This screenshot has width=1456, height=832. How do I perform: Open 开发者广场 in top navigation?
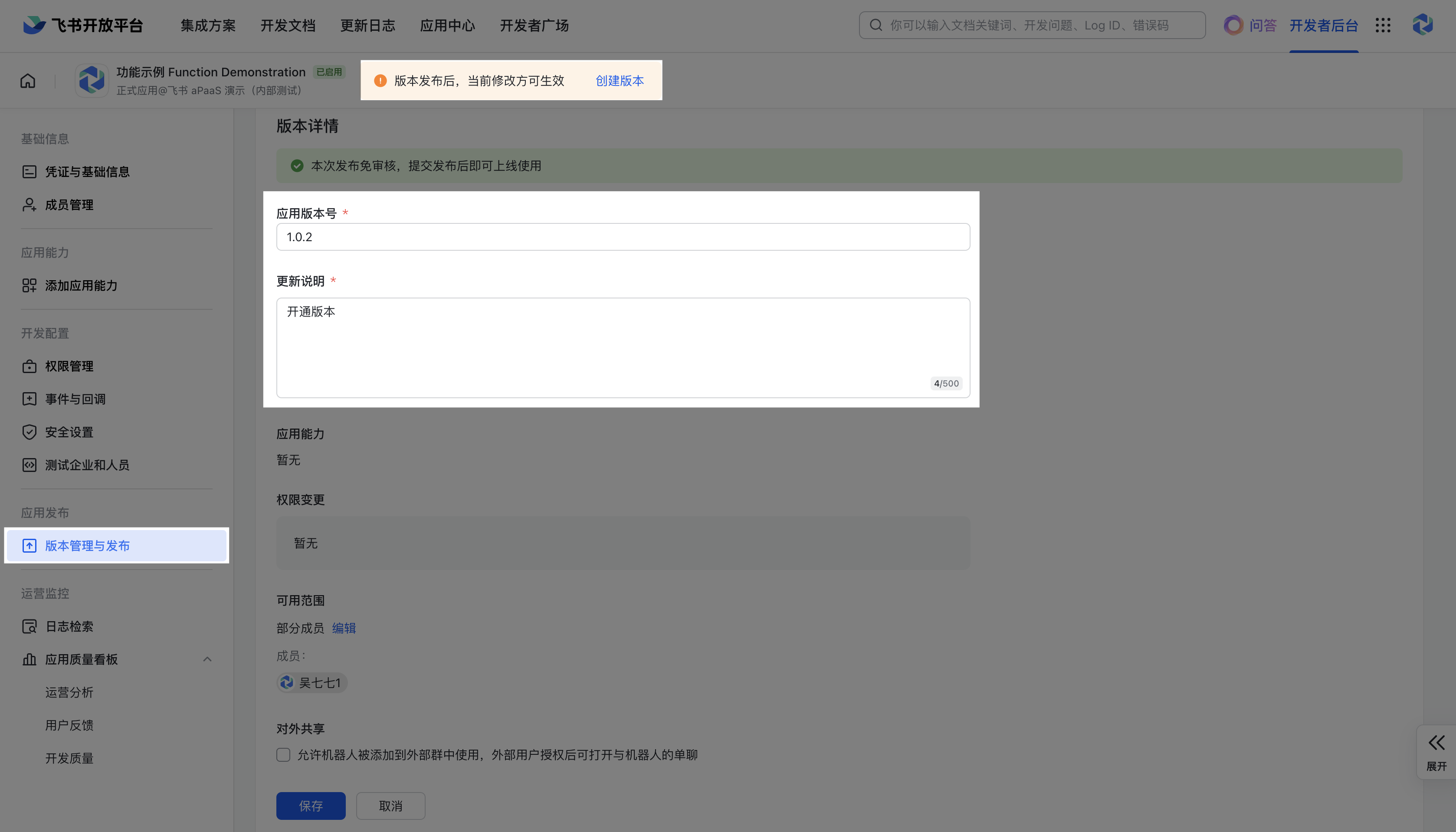(534, 25)
